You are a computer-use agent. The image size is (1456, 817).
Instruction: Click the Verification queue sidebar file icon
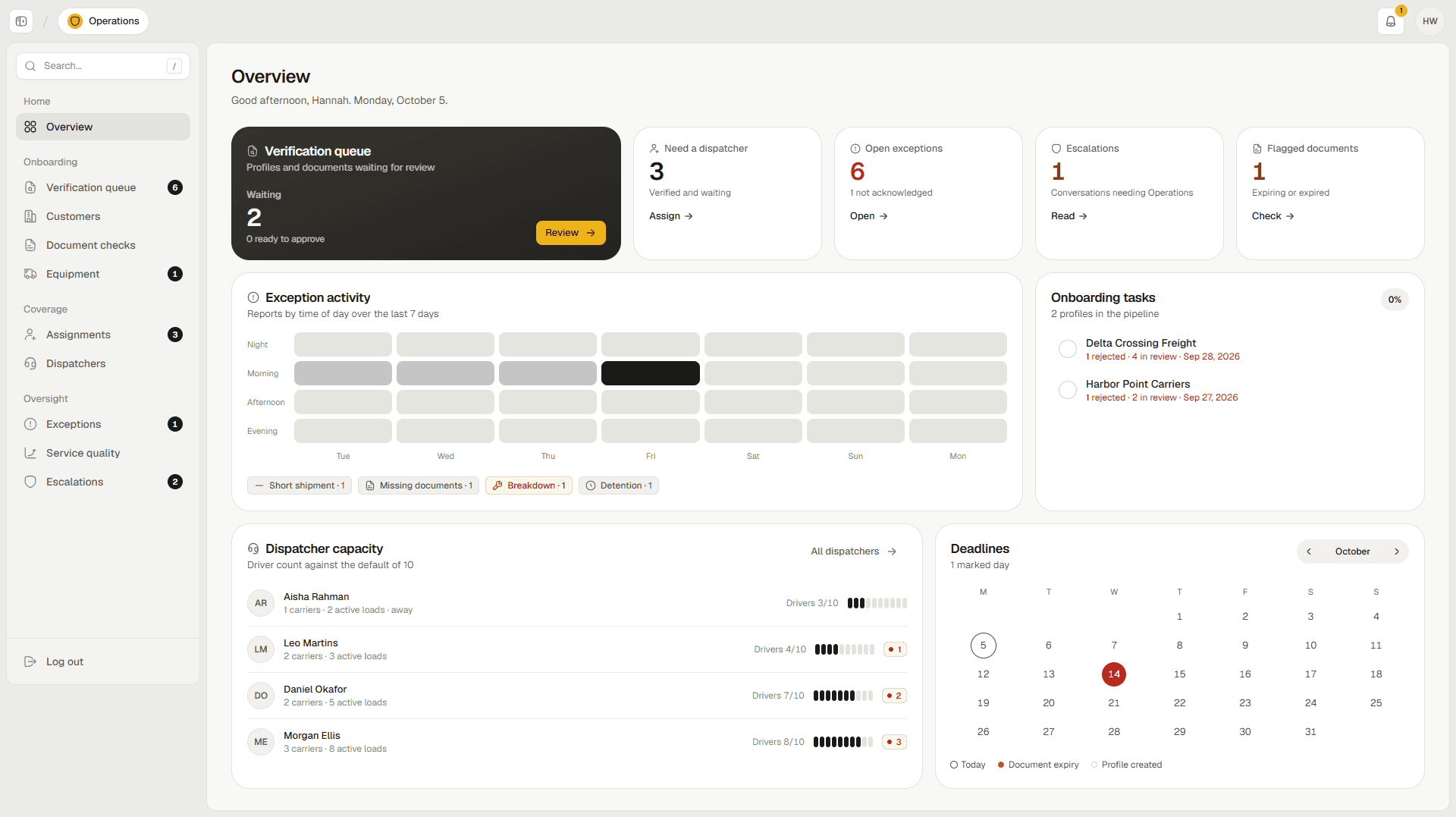30,187
